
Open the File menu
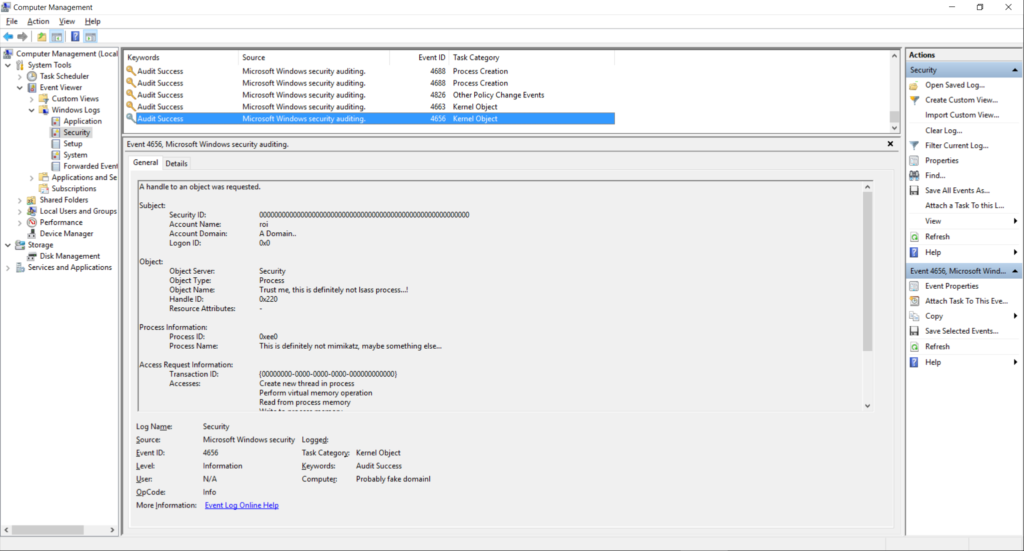(12, 22)
